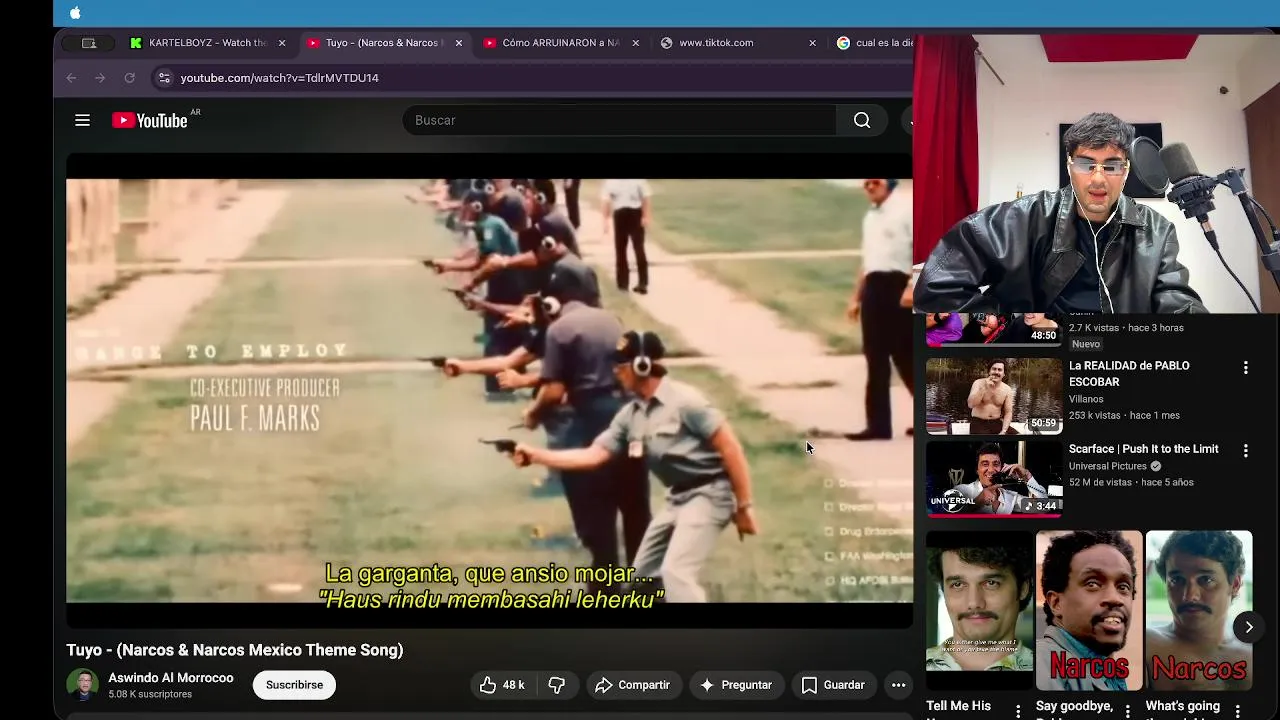Open options for 'Tell Me His' short
The image size is (1280, 720).
click(1018, 711)
